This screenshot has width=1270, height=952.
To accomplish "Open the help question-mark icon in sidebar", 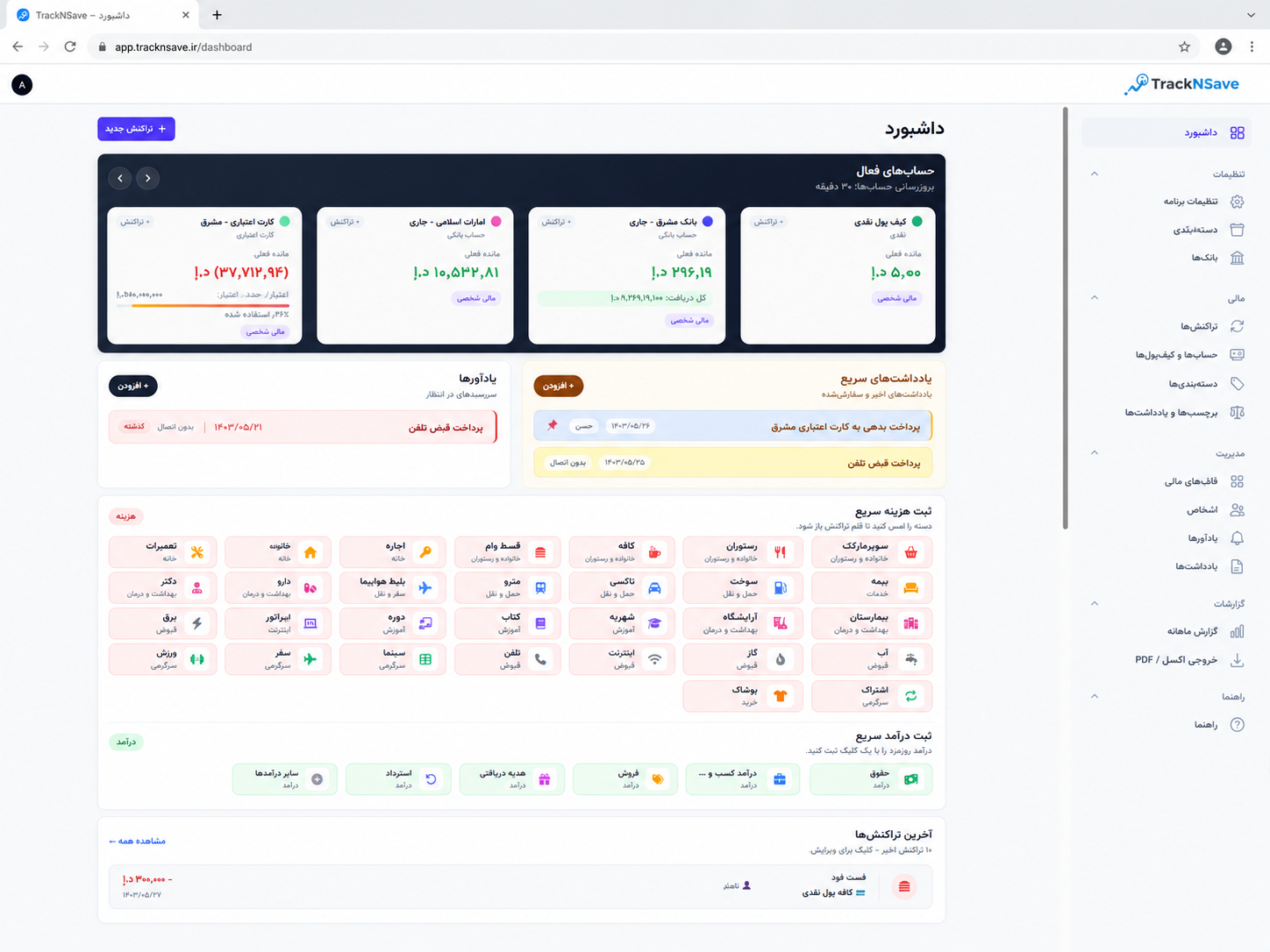I will (x=1237, y=724).
